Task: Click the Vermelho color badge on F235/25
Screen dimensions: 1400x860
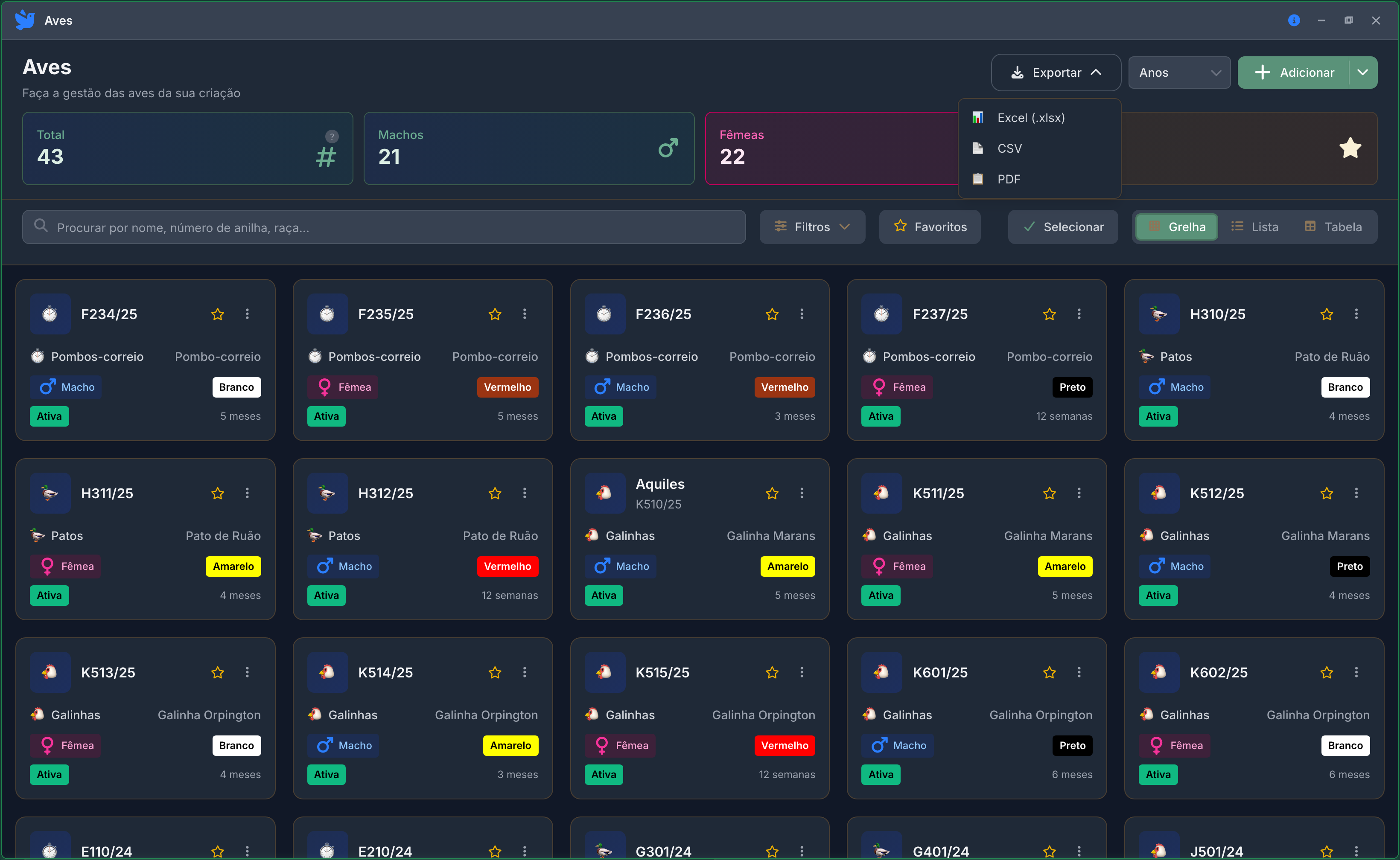Action: click(507, 387)
